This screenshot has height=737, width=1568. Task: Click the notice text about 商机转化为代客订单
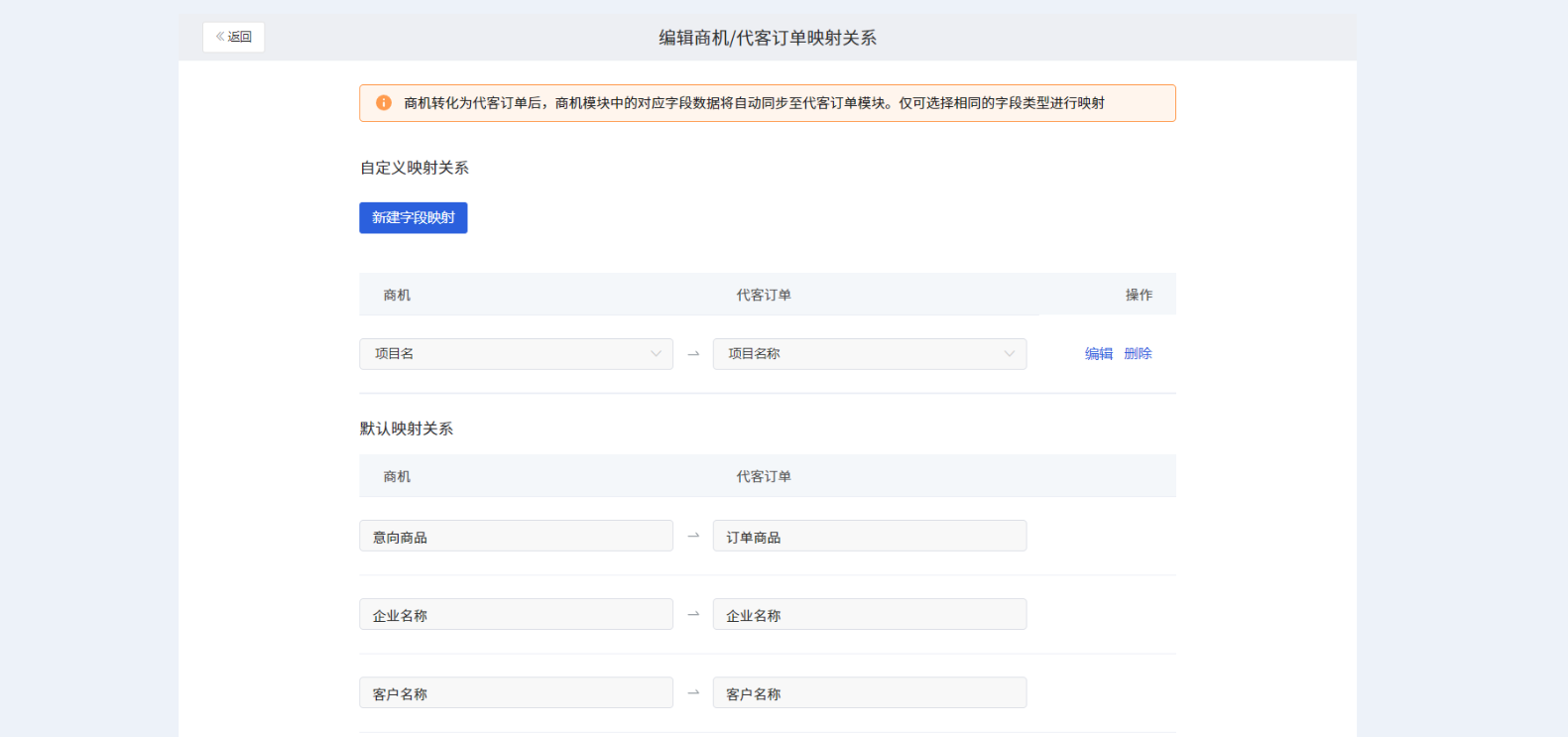coord(754,103)
